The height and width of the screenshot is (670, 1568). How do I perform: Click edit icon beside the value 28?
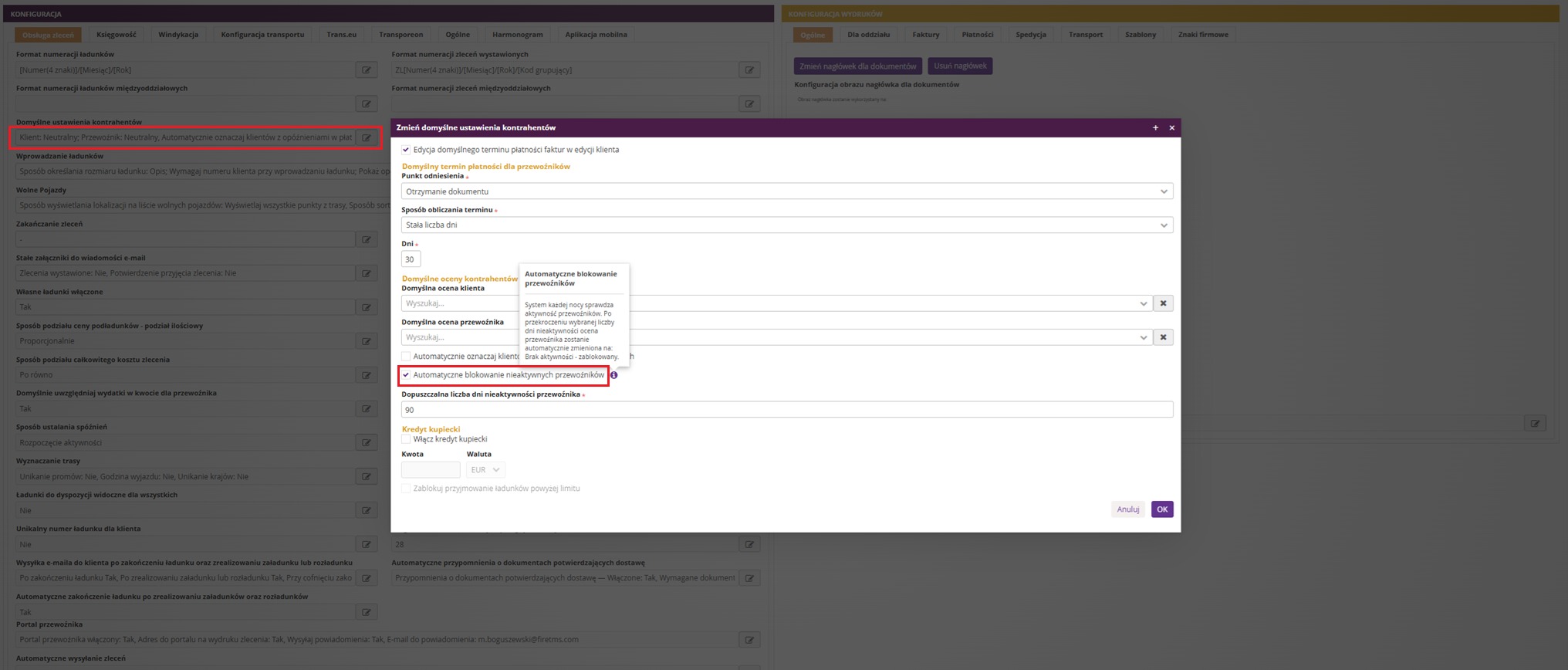tap(749, 545)
